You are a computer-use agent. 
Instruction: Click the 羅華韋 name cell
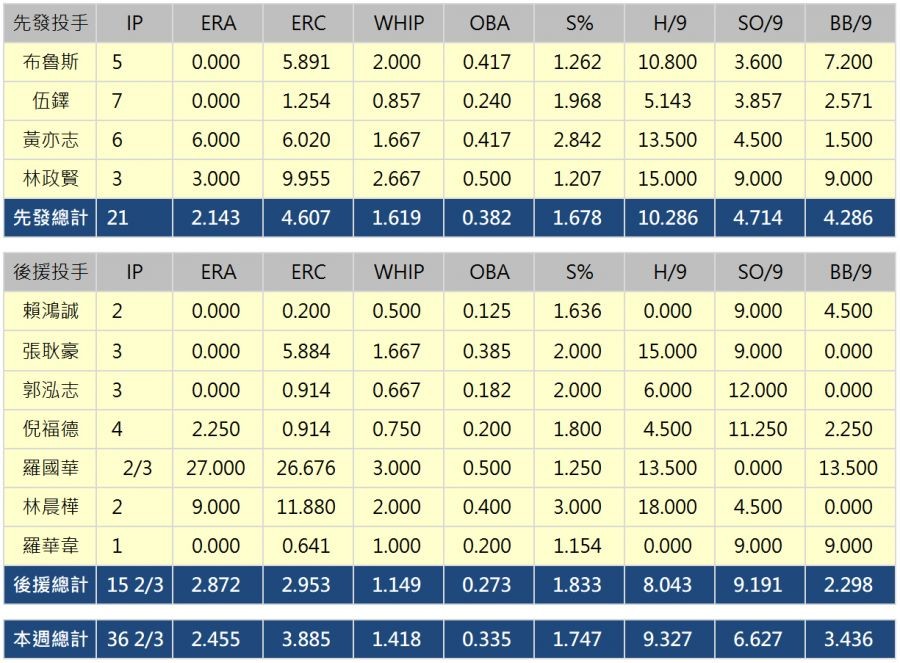click(50, 546)
